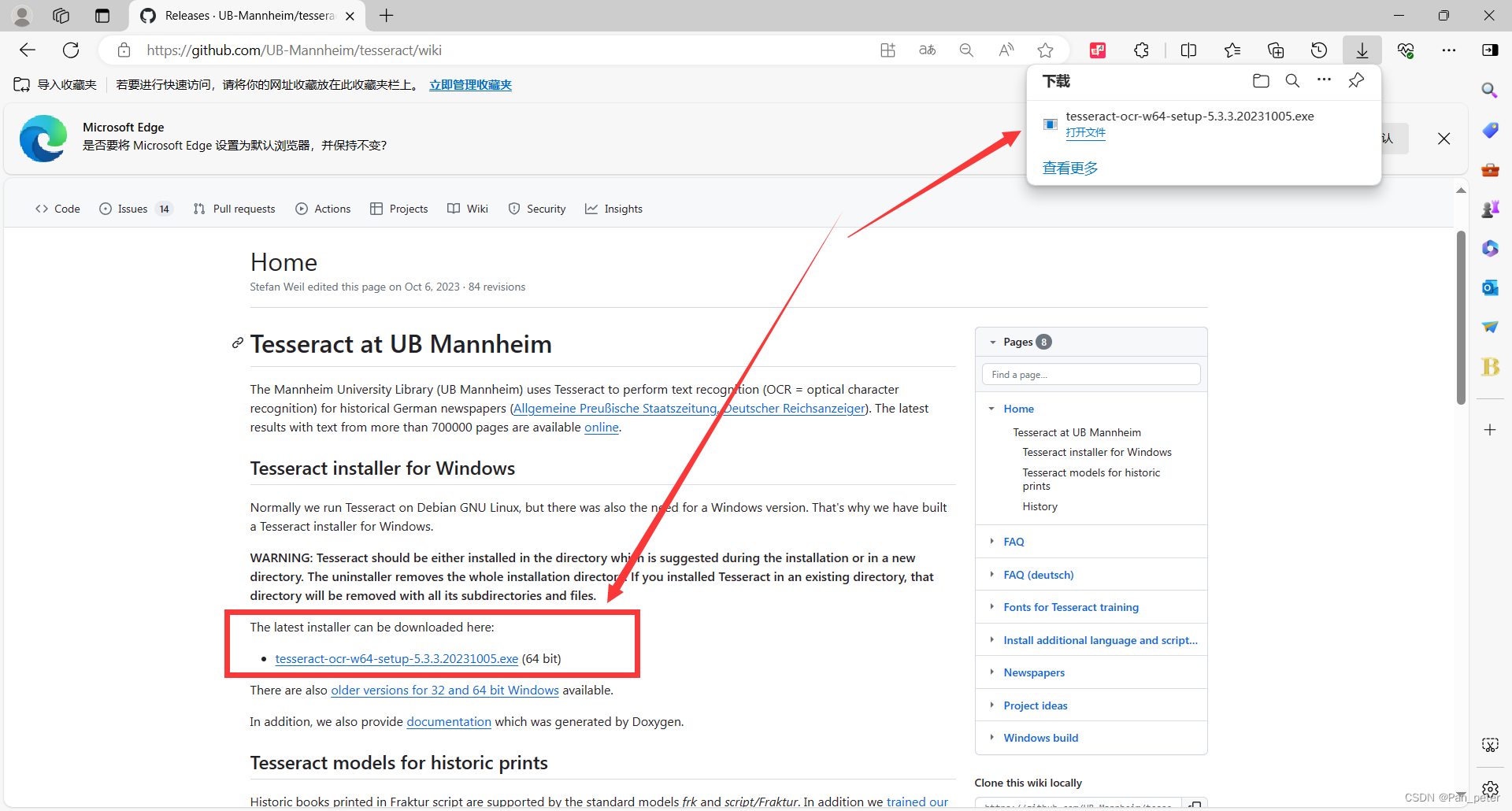Open the Issues tab
1512x811 pixels.
click(x=135, y=209)
